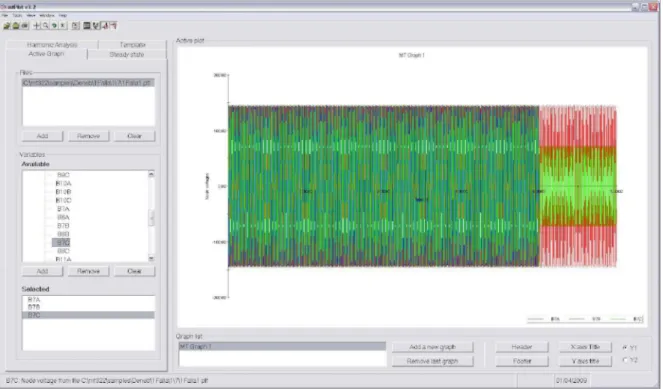Click the dark grid table toolbar icon
The width and height of the screenshot is (663, 389).
[87, 26]
